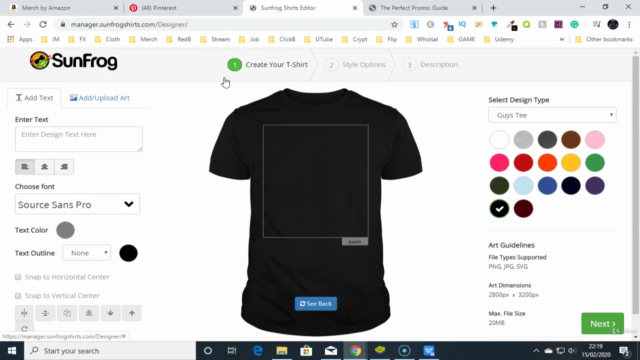This screenshot has width=640, height=360.
Task: Open the Choose font dropdown
Action: coord(77,204)
